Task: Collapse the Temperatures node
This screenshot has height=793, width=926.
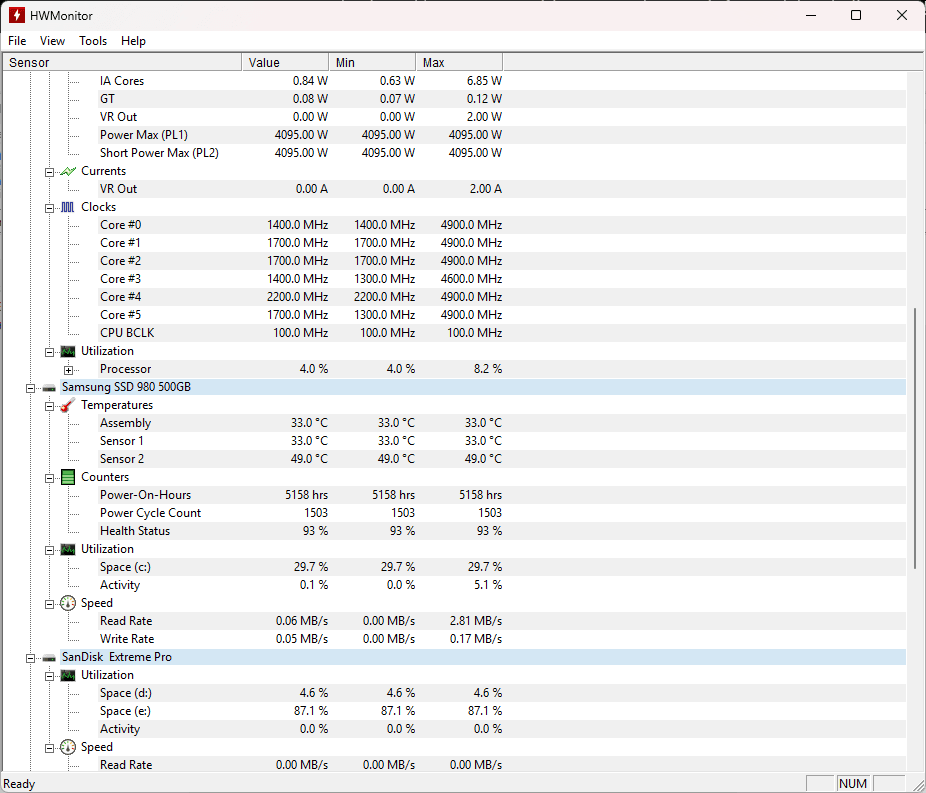Action: point(50,406)
